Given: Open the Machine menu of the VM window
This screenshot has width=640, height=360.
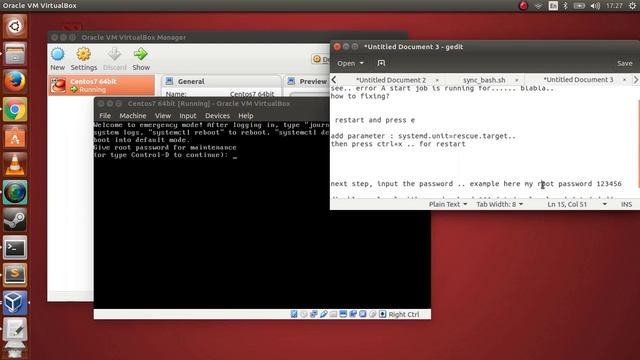Looking at the screenshot, I should click(133, 116).
